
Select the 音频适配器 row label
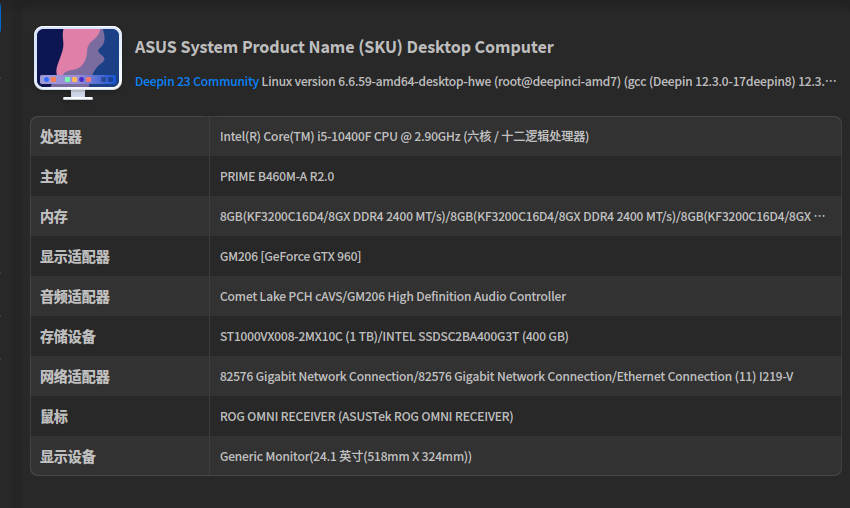(x=75, y=297)
